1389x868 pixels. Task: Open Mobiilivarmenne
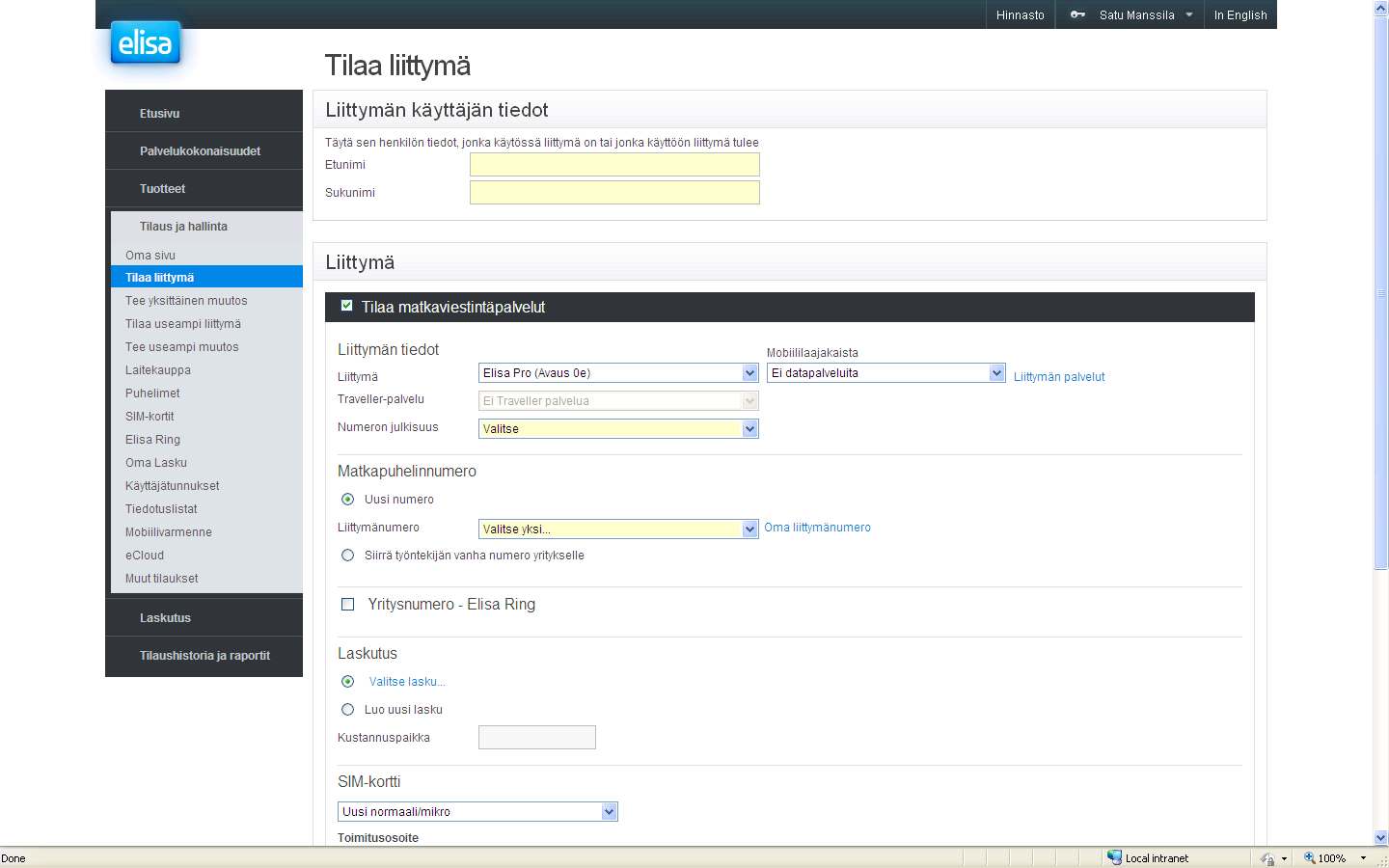(x=169, y=531)
